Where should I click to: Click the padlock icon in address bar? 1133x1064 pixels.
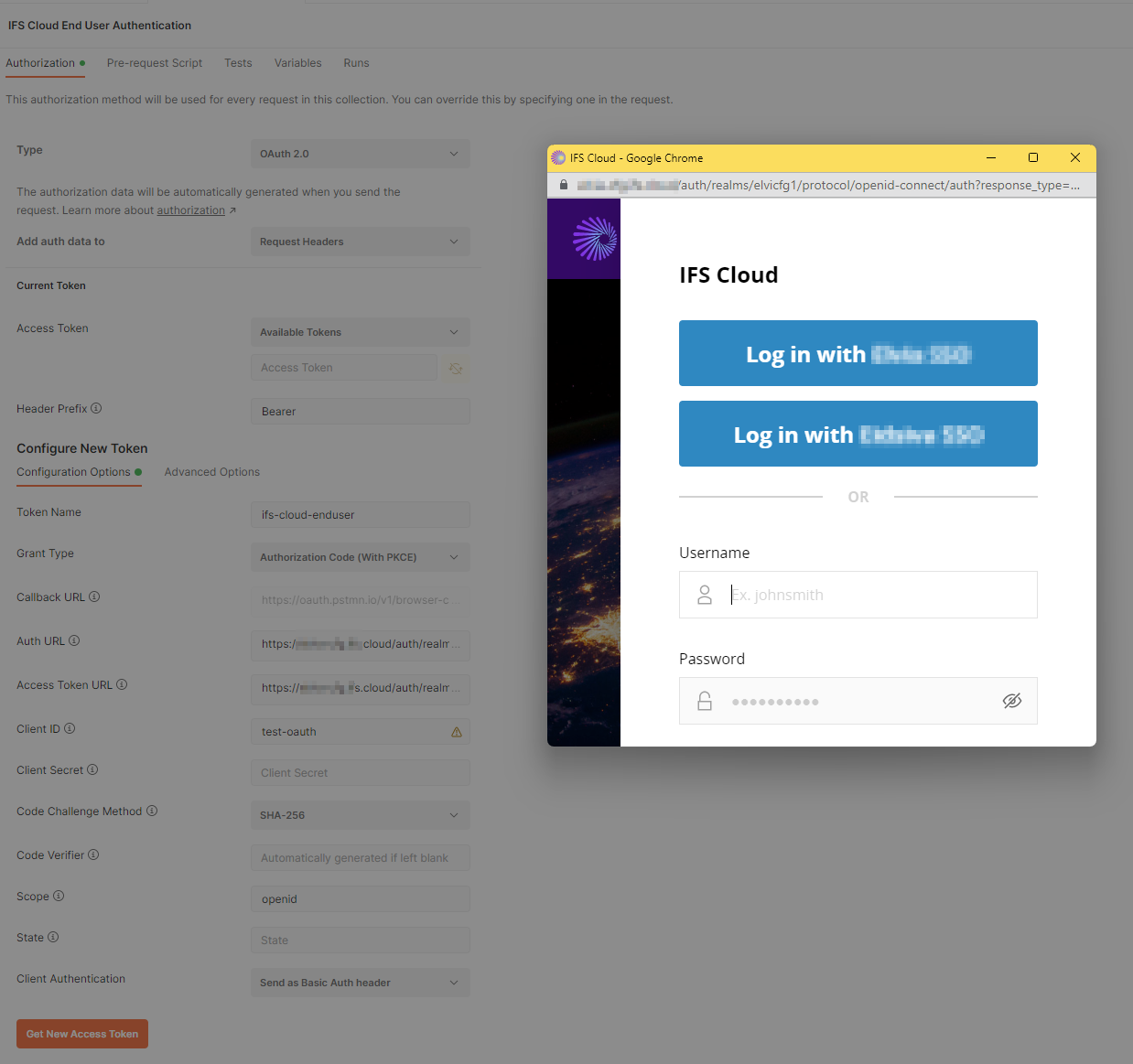564,185
